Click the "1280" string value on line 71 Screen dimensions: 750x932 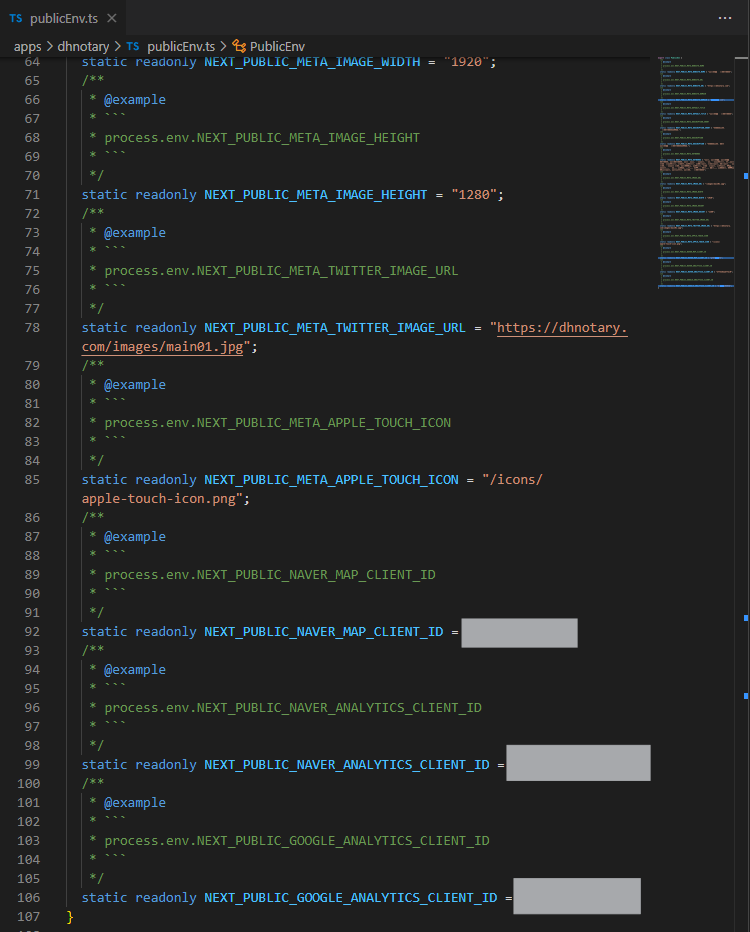472,195
